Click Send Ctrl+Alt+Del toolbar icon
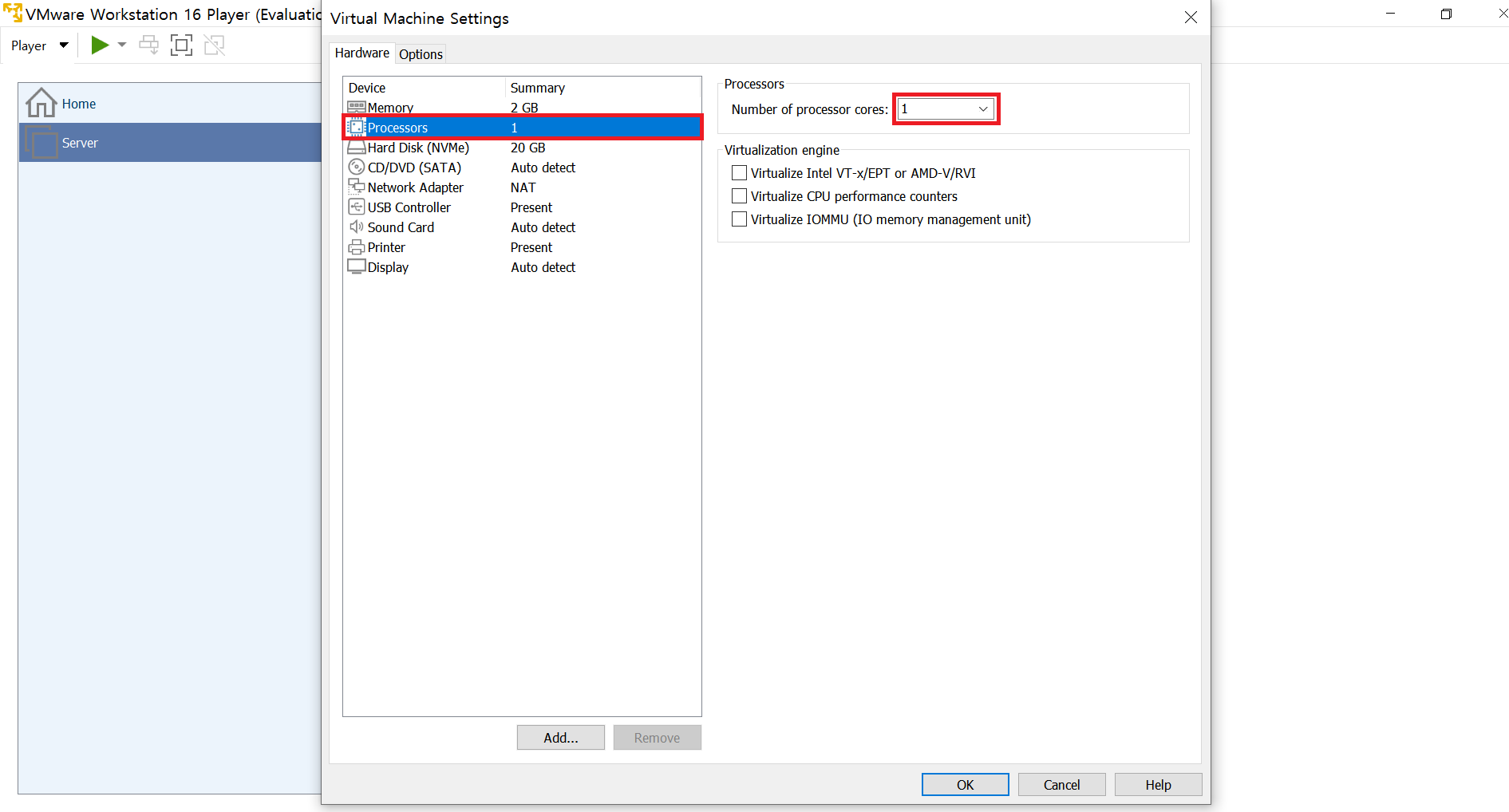Image resolution: width=1509 pixels, height=812 pixels. click(148, 45)
